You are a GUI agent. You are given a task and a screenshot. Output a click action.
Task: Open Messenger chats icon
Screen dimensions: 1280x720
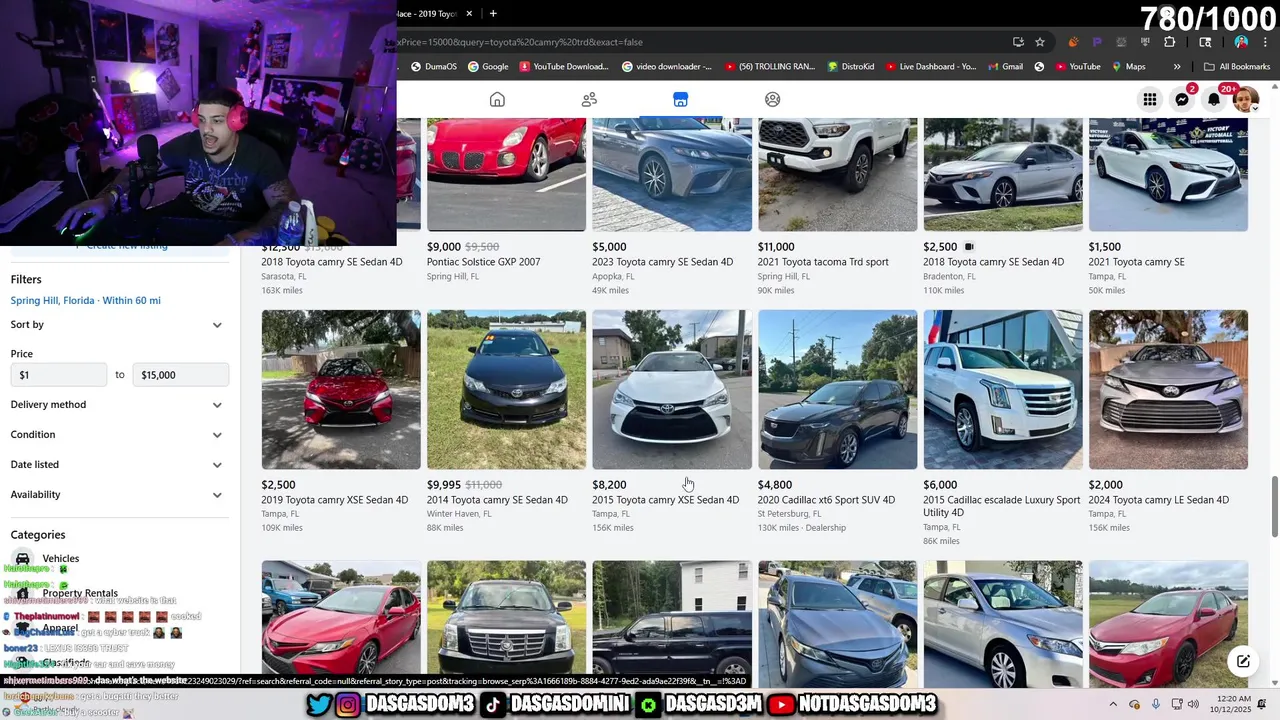pos(1182,99)
